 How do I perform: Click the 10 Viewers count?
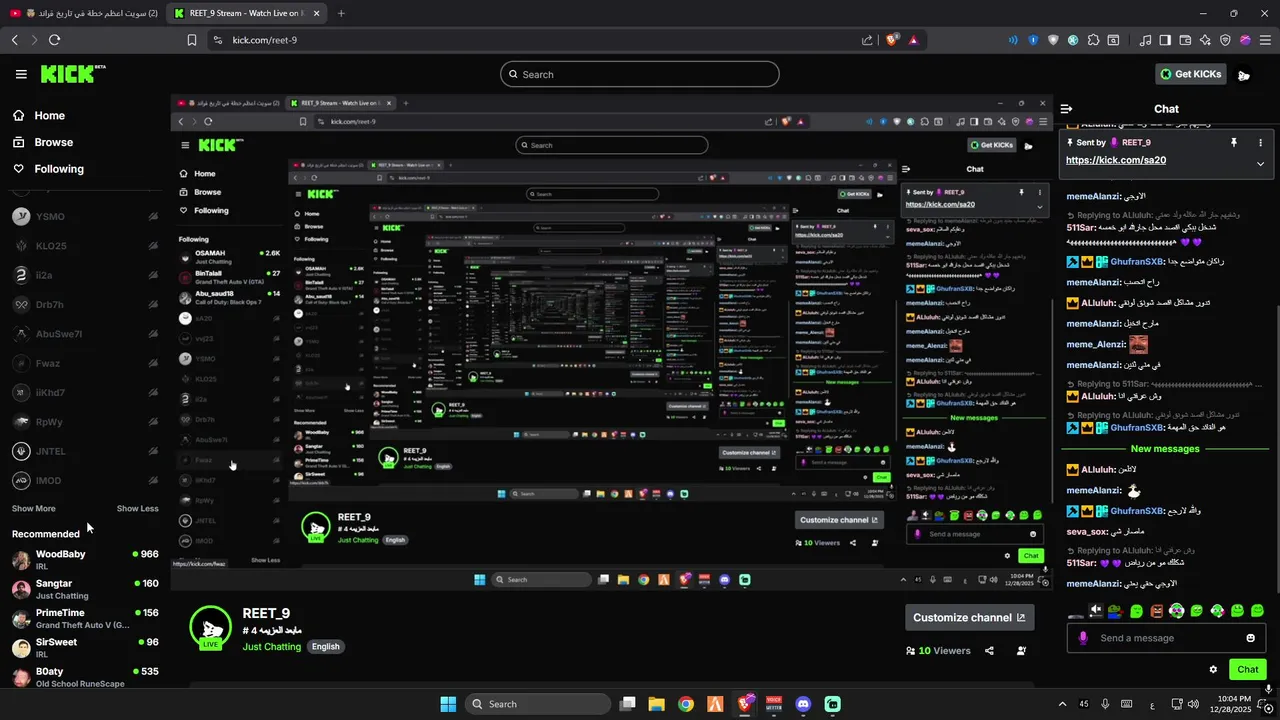pyautogui.click(x=937, y=651)
